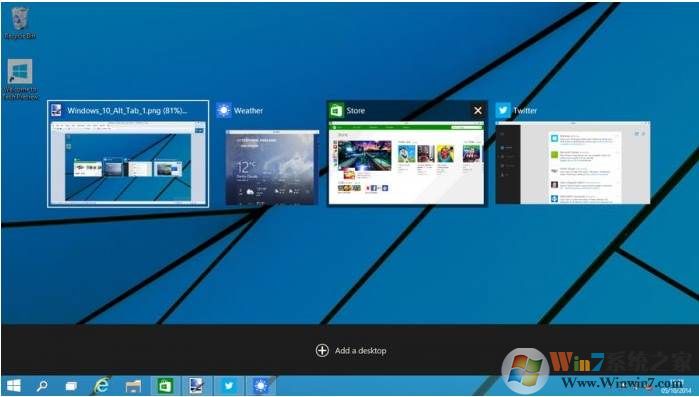Screen dimensions: 699x397
Task: Click the image editor taskbar icon
Action: (x=197, y=385)
